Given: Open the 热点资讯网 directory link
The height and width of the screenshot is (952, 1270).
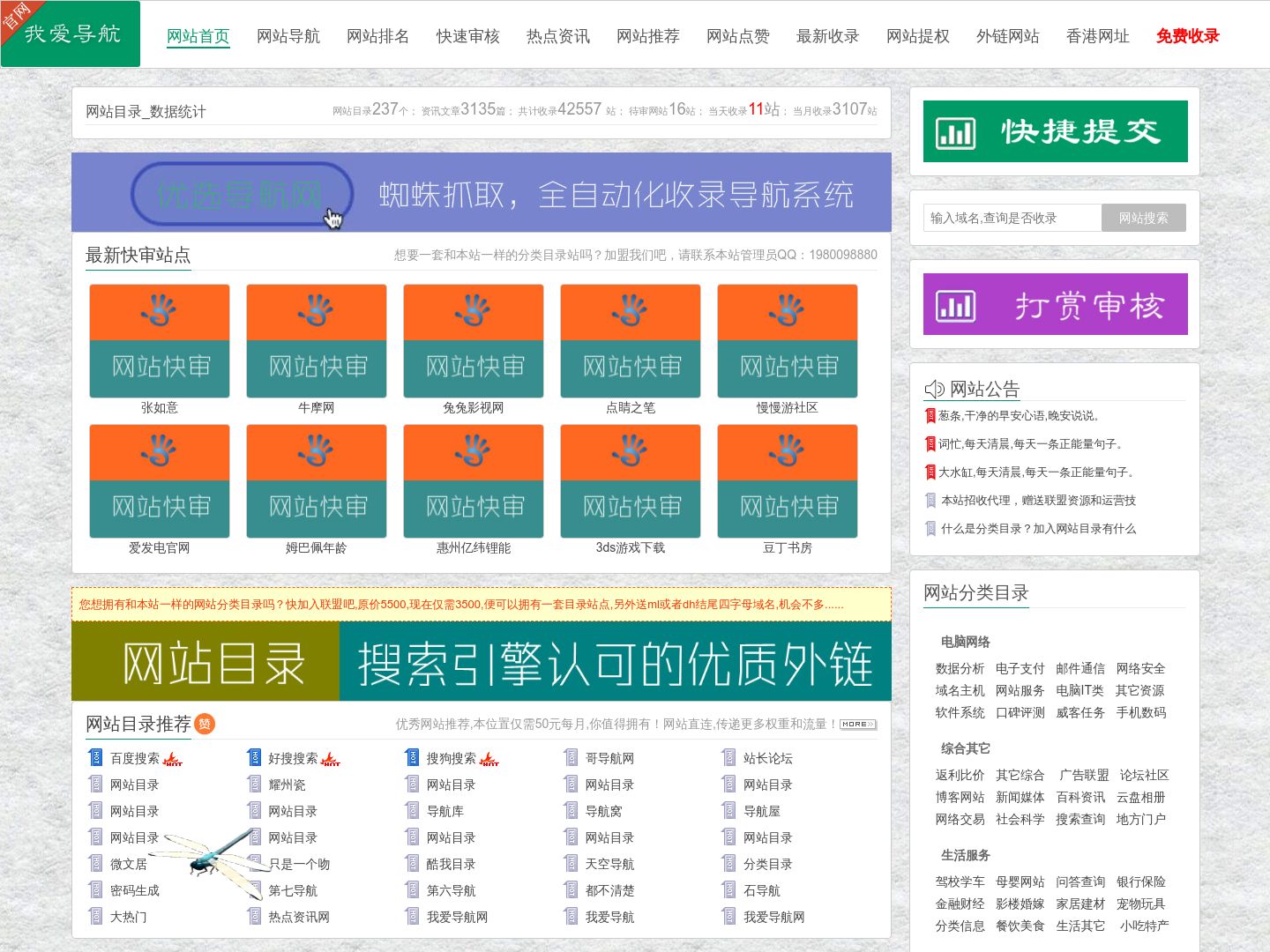Looking at the screenshot, I should (299, 917).
